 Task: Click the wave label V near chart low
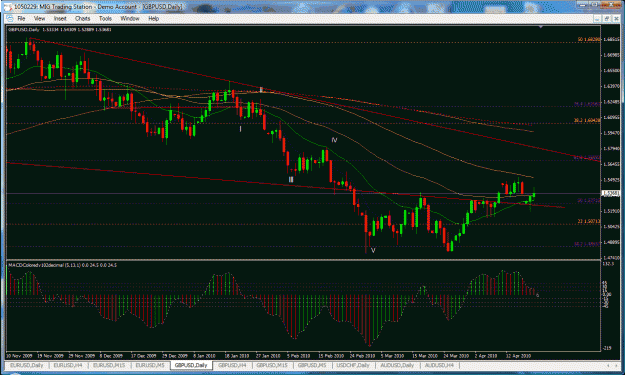[x=373, y=251]
